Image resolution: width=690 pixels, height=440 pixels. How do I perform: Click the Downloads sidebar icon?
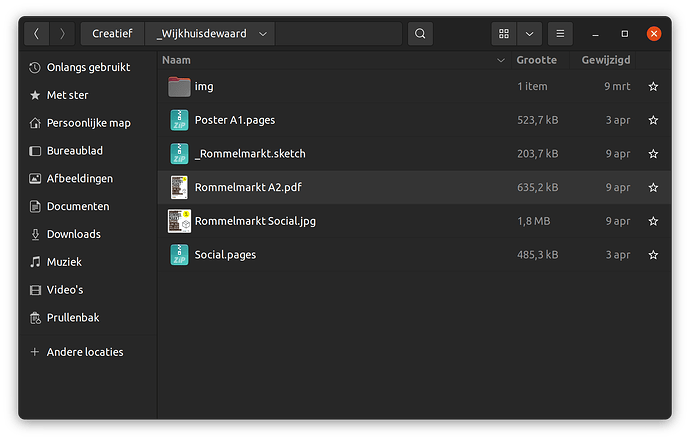(x=35, y=234)
